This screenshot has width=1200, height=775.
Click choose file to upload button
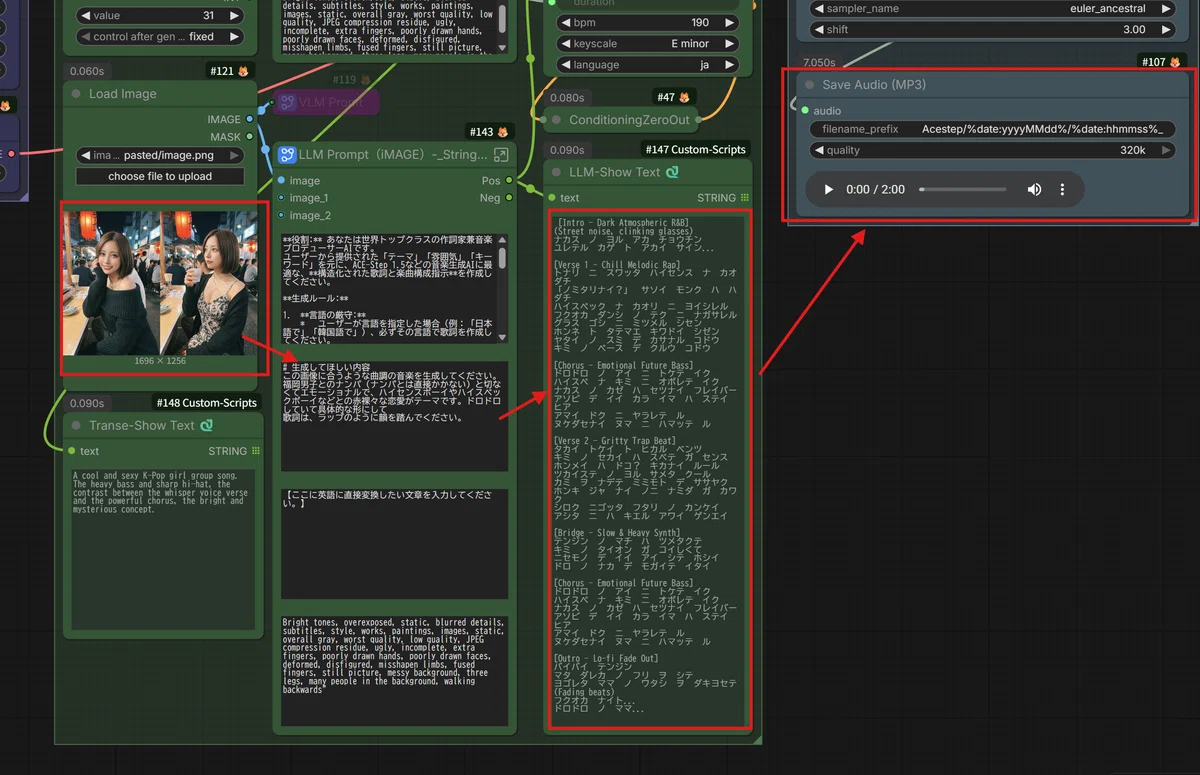[x=160, y=176]
